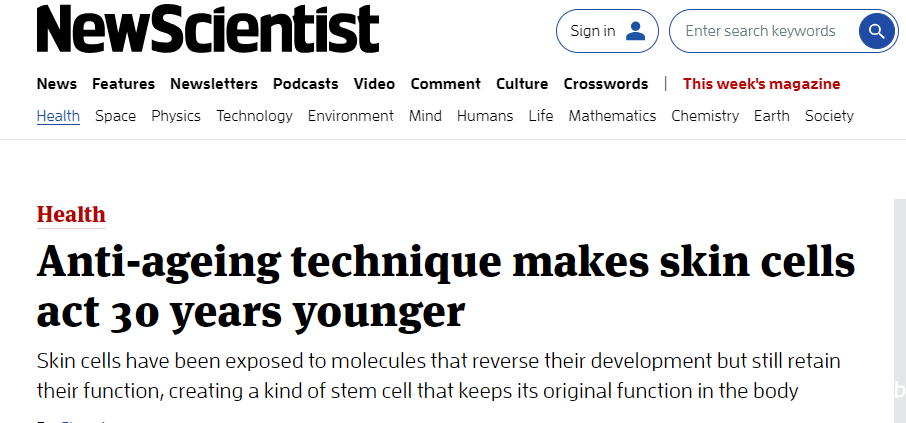Click the user profile icon

point(635,31)
